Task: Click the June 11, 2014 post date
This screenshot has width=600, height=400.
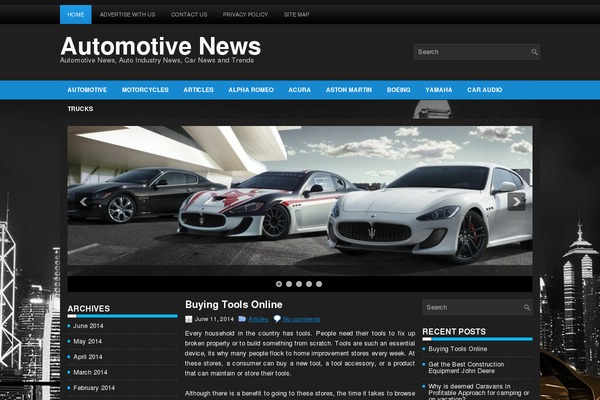Action: point(214,319)
